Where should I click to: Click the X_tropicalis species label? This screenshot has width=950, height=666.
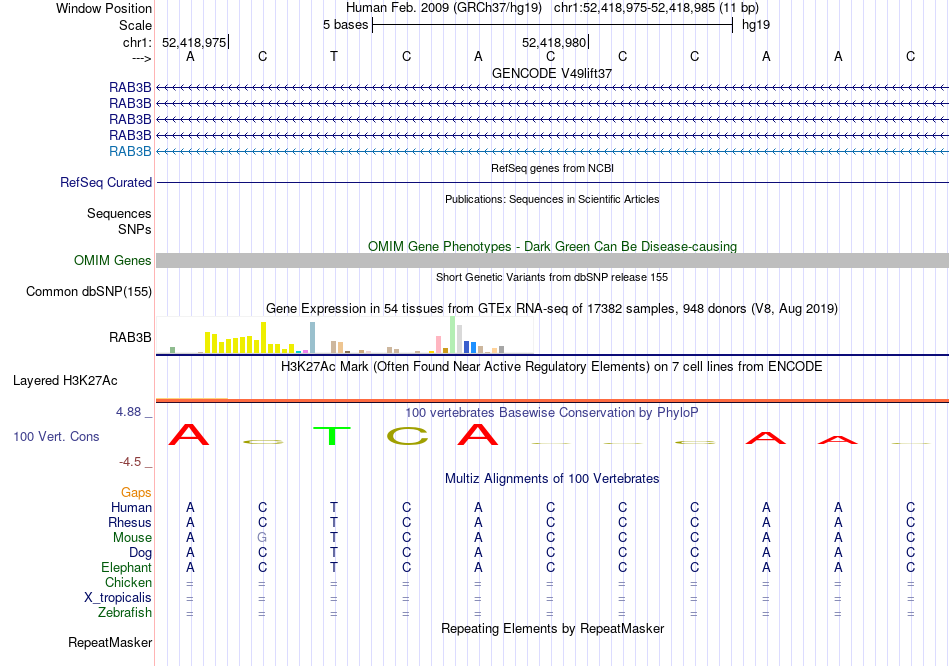118,598
